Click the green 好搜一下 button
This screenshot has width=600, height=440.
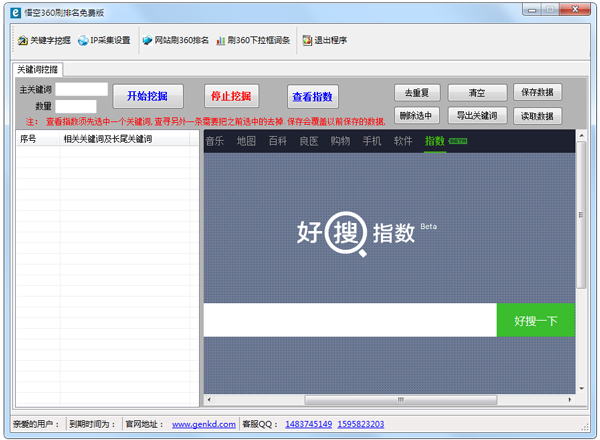[x=536, y=320]
